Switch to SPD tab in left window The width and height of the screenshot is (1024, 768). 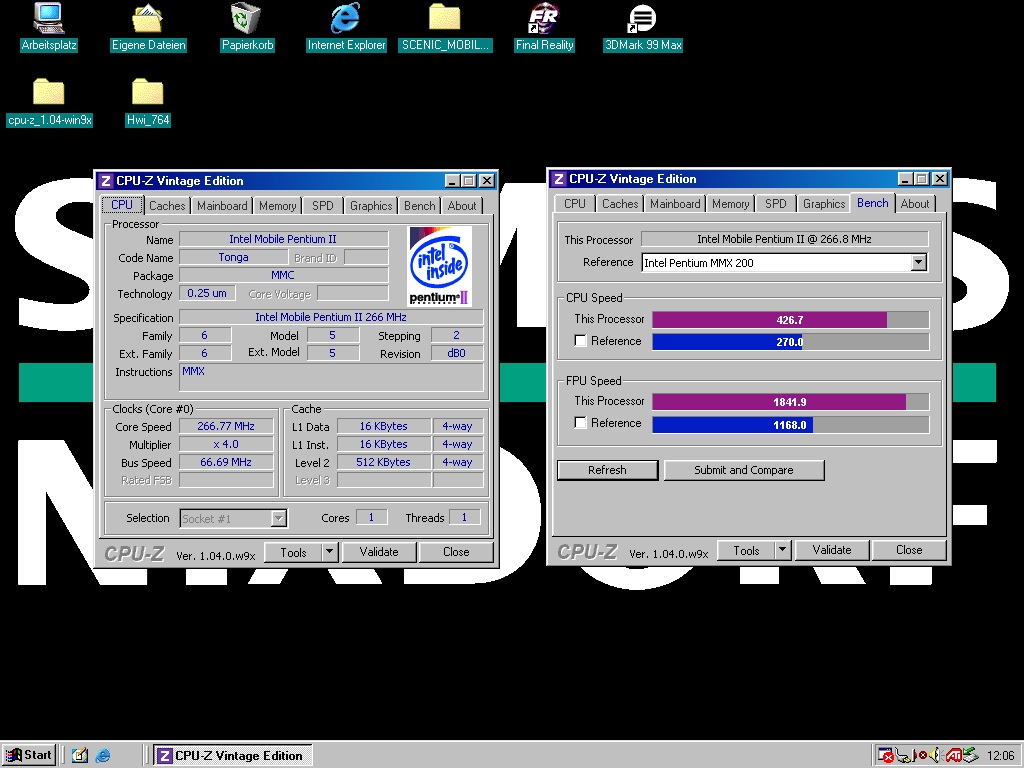click(323, 206)
